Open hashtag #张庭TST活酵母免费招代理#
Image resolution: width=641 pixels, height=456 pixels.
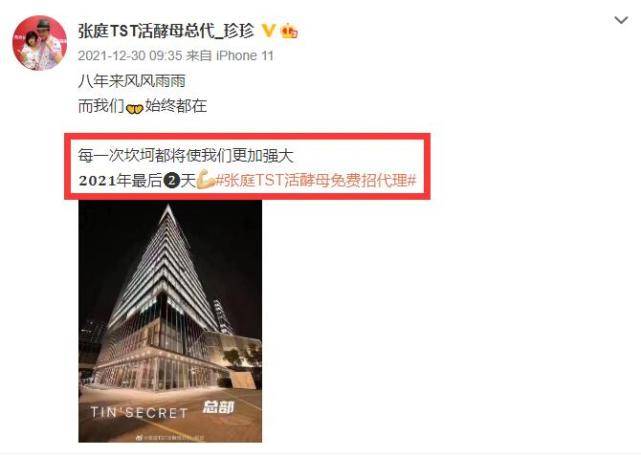(316, 180)
